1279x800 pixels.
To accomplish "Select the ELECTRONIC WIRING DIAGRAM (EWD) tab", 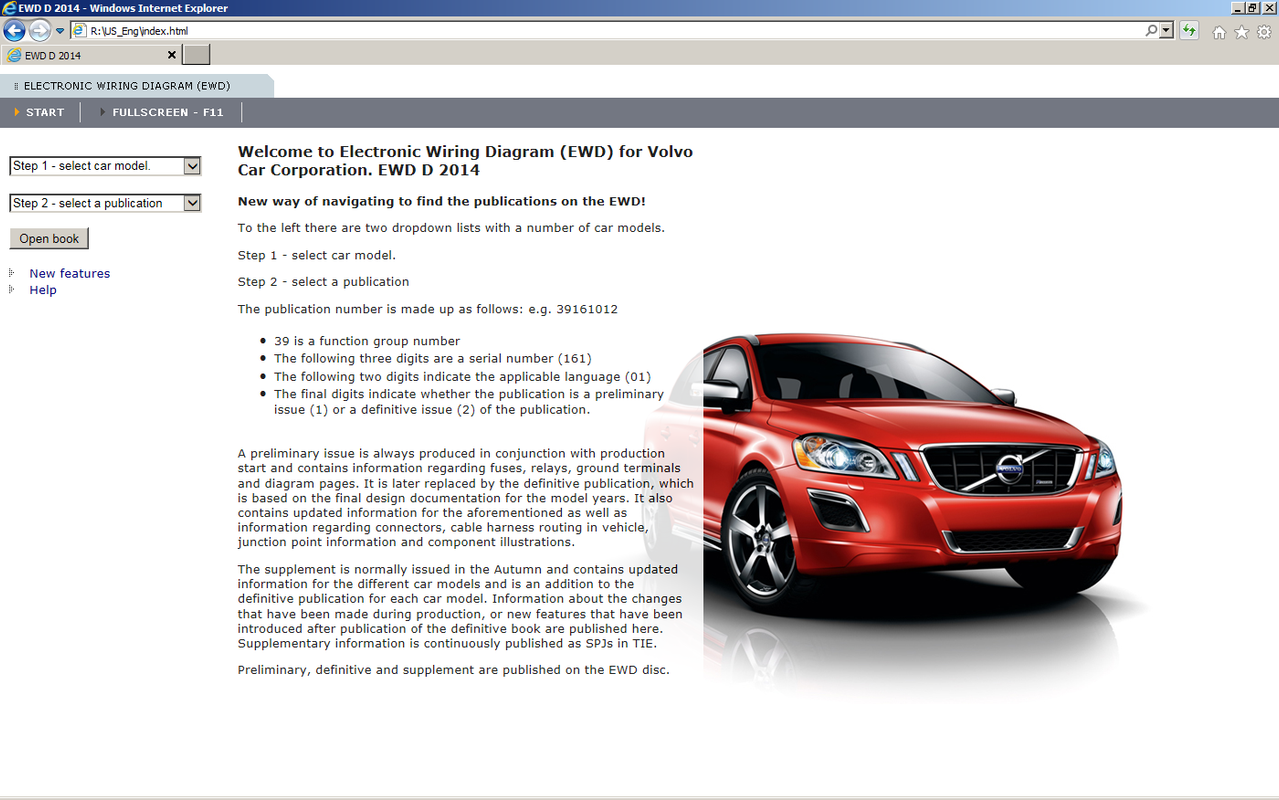I will pos(136,86).
